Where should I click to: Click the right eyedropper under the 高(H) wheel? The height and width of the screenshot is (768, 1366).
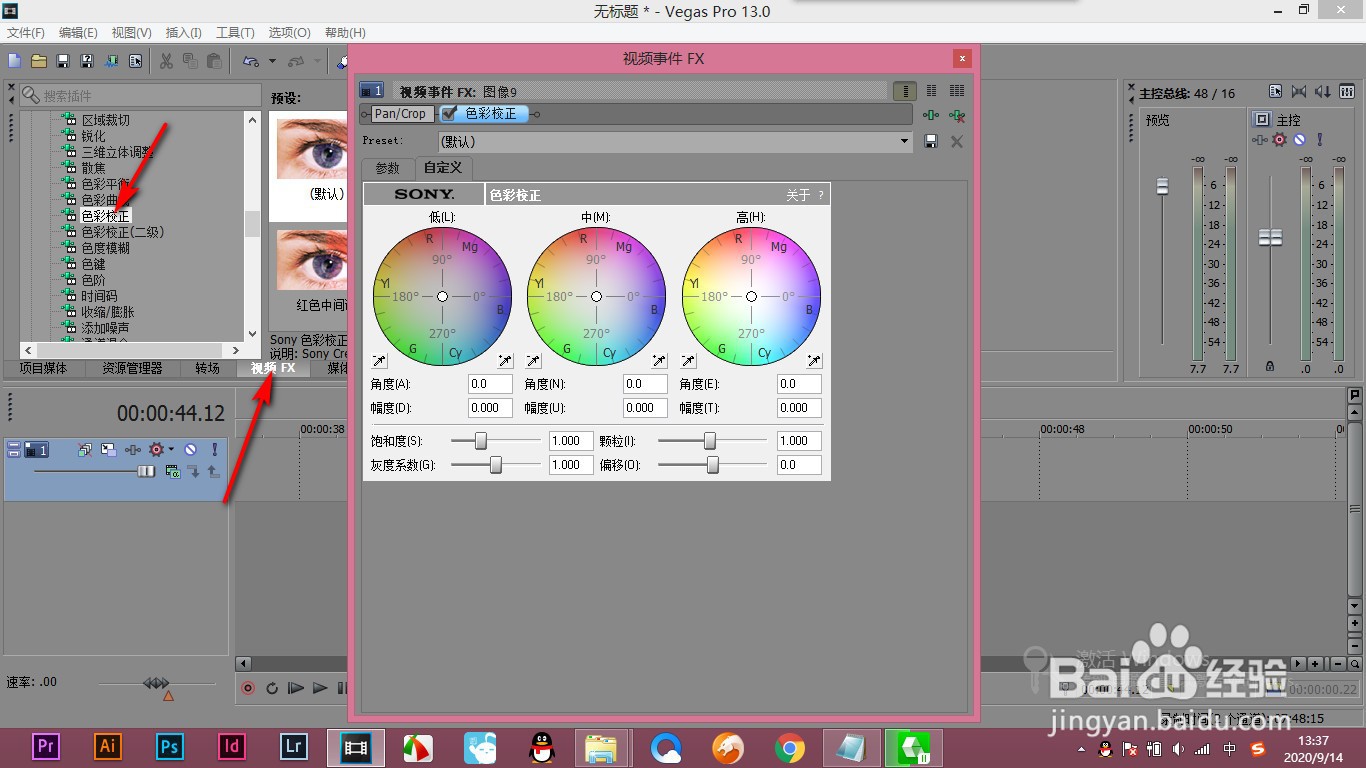(x=814, y=361)
